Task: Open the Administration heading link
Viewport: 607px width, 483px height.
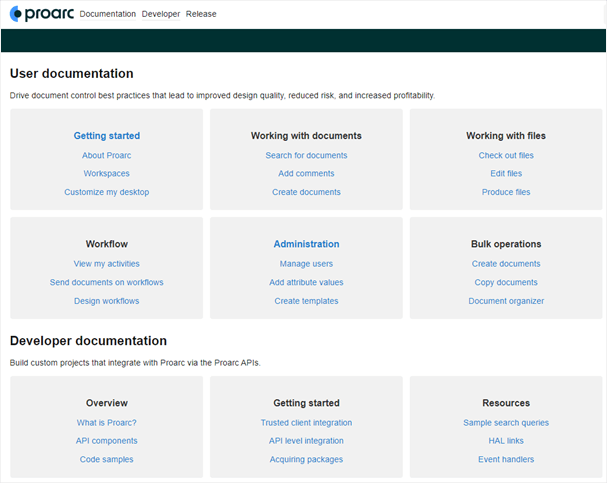Action: click(x=306, y=244)
